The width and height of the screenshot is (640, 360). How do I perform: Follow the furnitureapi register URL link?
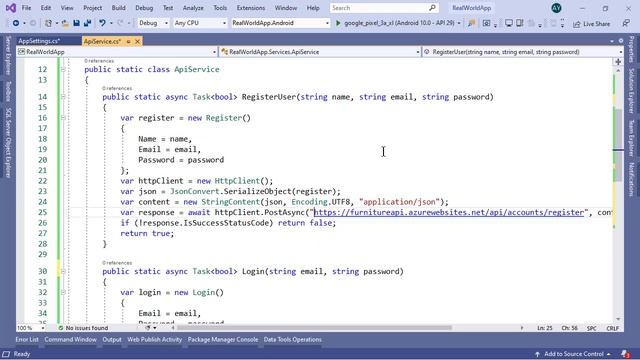449,212
